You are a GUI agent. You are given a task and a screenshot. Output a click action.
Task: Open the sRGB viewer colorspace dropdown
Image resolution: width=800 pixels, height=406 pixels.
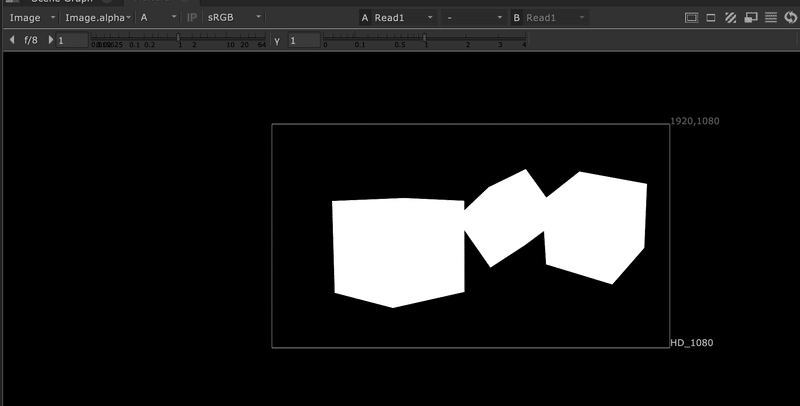[x=234, y=18]
